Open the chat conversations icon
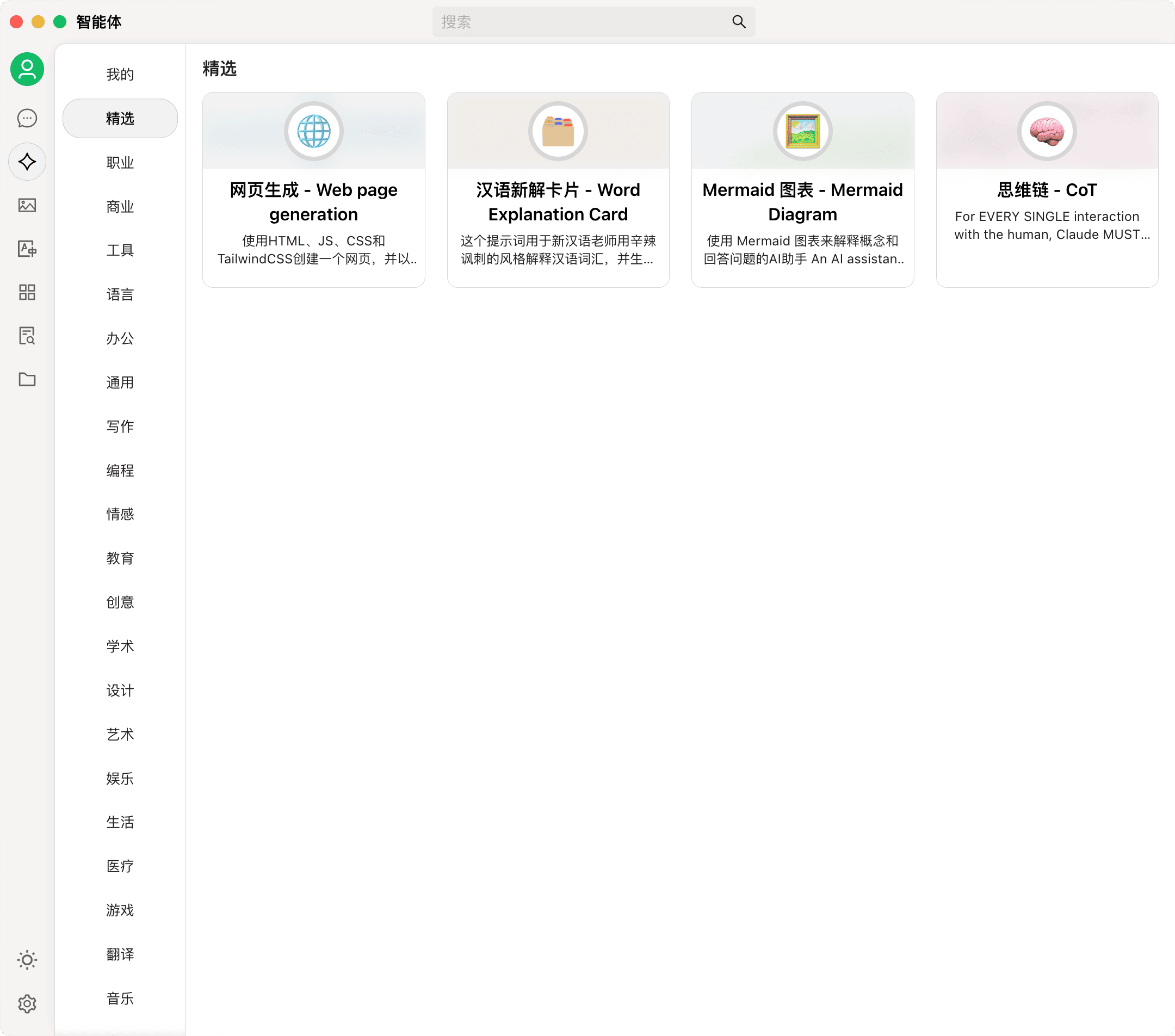The image size is (1175, 1036). 27,118
